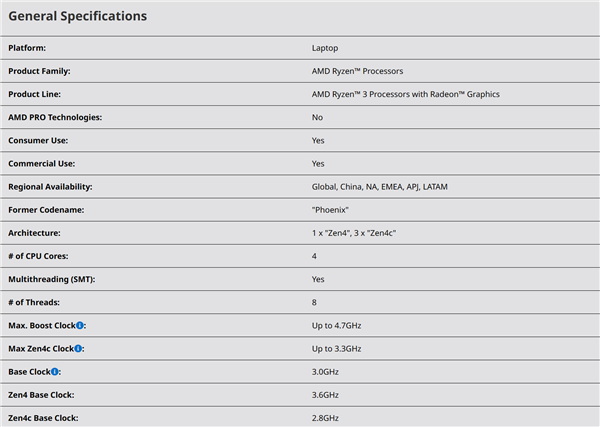Select the Product Line value text
The height and width of the screenshot is (427, 600).
[406, 94]
